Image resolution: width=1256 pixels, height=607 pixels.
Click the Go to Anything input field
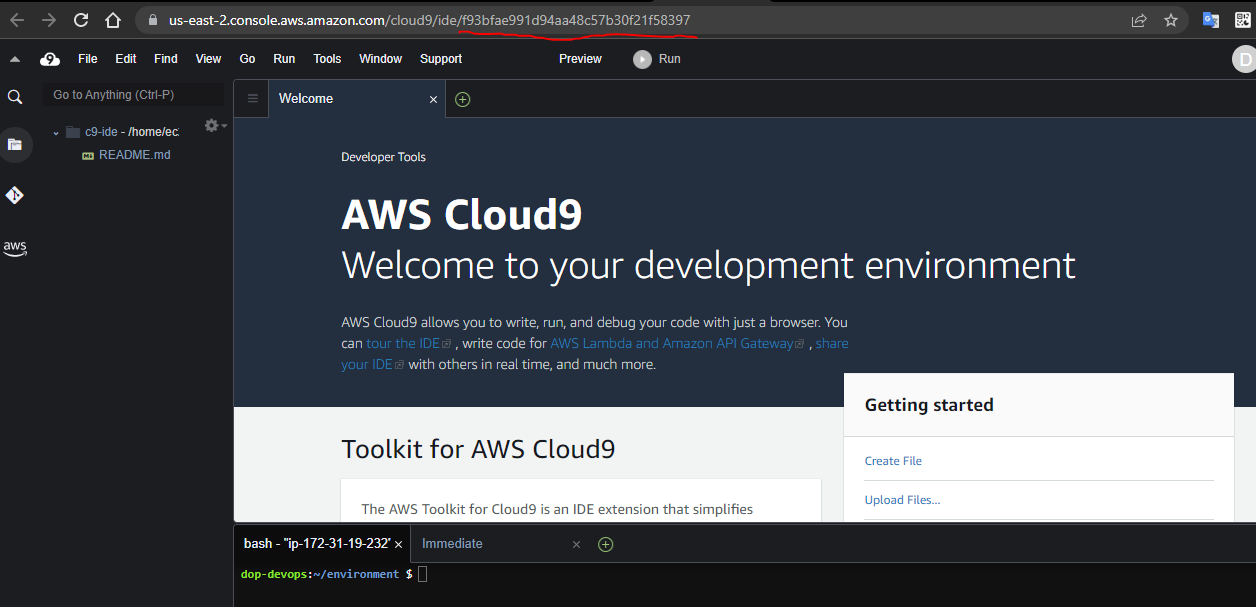coord(135,94)
